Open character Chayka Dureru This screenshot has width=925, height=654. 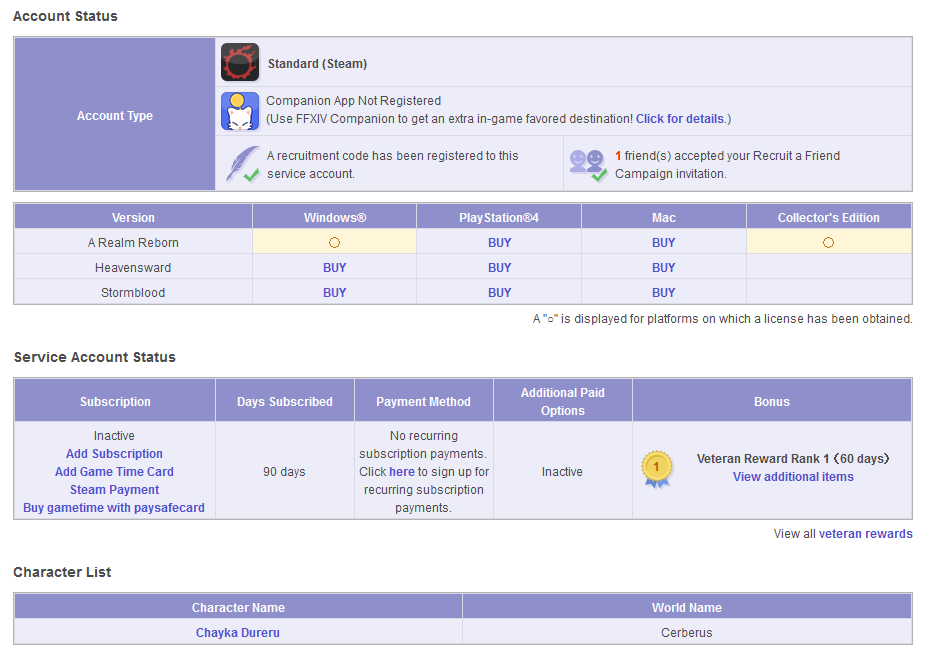pyautogui.click(x=238, y=633)
